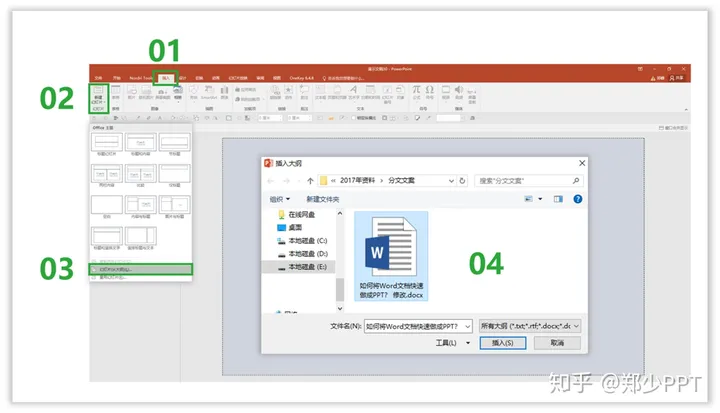Select the Section Header layout thumbnail
The height and width of the screenshot is (413, 720).
click(174, 142)
